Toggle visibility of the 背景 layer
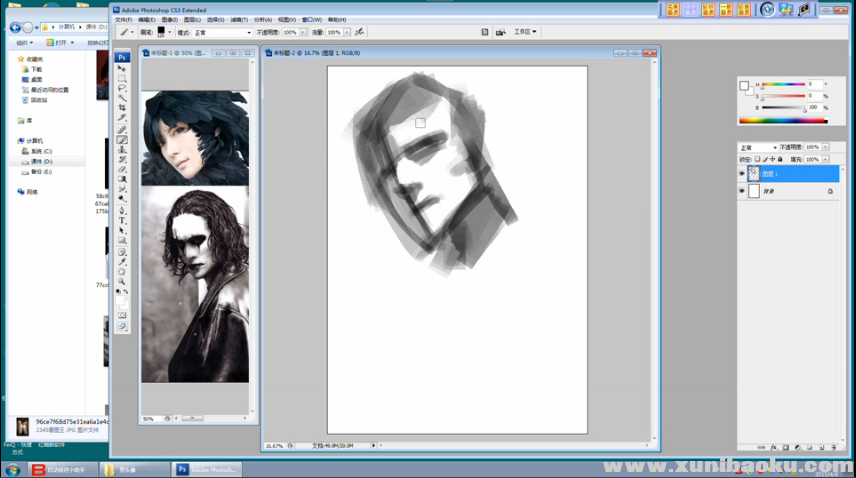The width and height of the screenshot is (856, 478). coord(741,191)
